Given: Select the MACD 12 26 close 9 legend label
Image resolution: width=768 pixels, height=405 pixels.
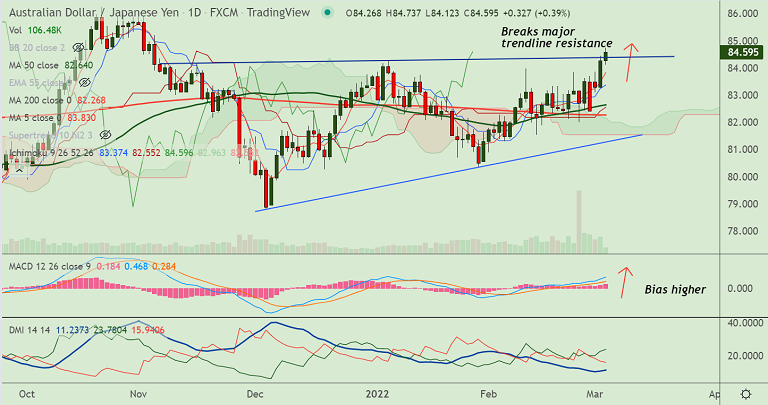Looking at the screenshot, I should 49,267.
